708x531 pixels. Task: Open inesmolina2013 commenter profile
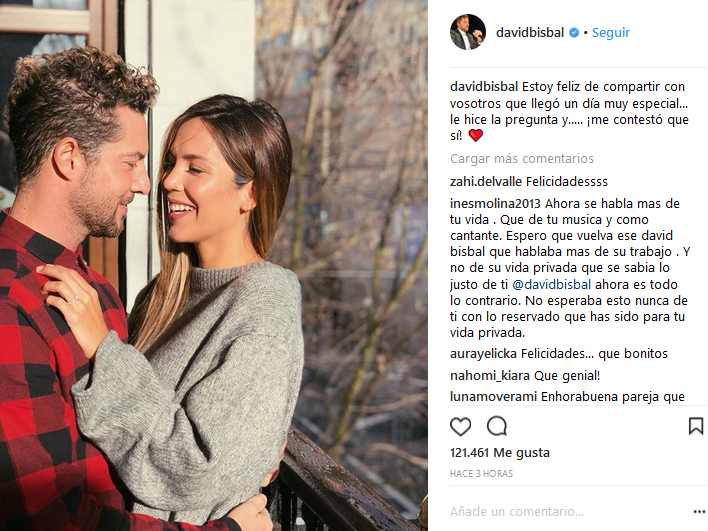495,204
